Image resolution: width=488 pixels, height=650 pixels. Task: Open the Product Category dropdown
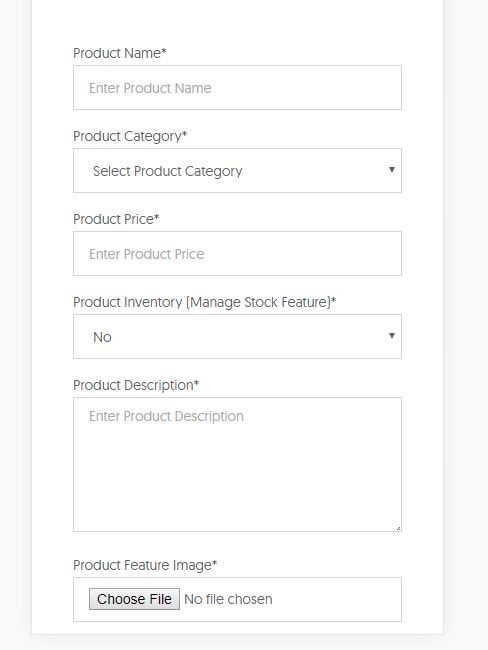(x=237, y=170)
